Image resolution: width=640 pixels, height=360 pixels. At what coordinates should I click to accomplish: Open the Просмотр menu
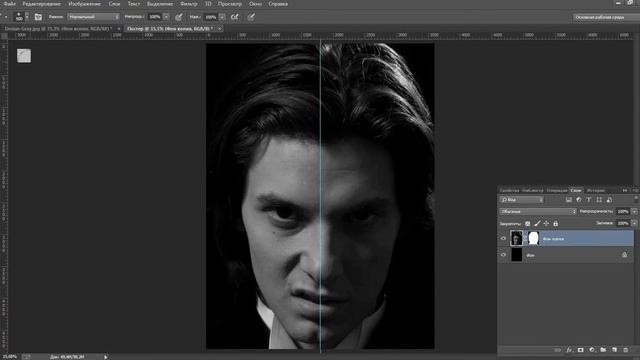tap(230, 4)
